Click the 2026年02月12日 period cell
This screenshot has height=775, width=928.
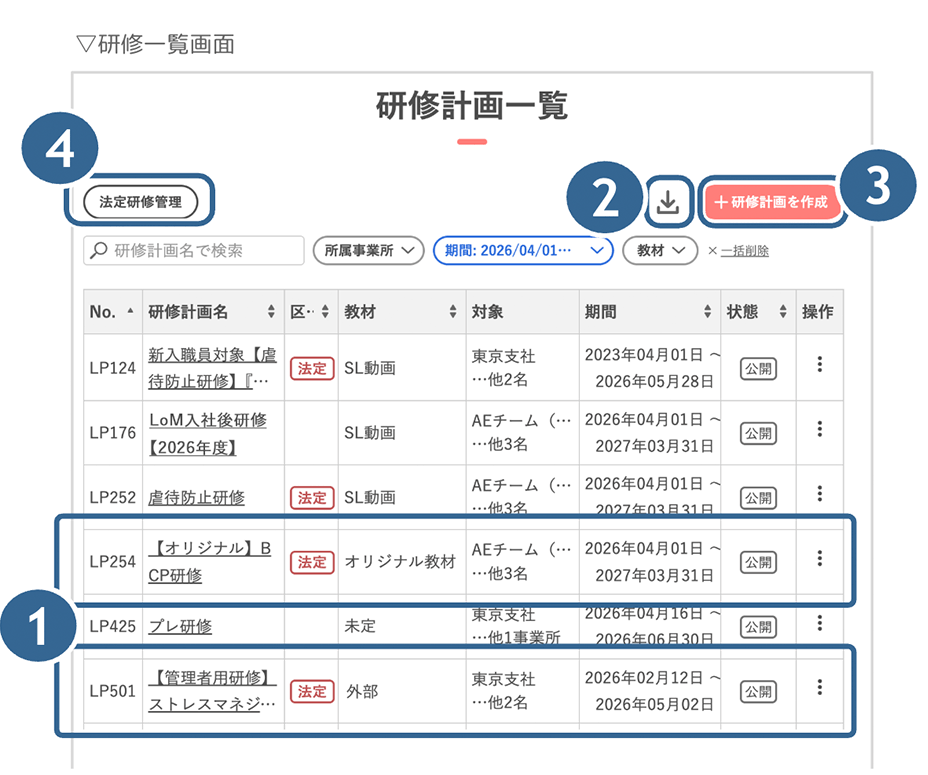650,691
